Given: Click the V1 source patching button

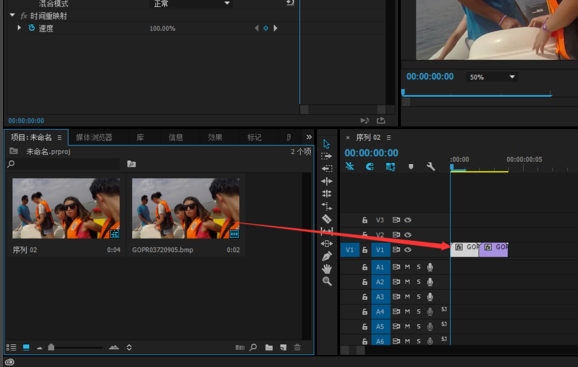Looking at the screenshot, I should pos(349,250).
